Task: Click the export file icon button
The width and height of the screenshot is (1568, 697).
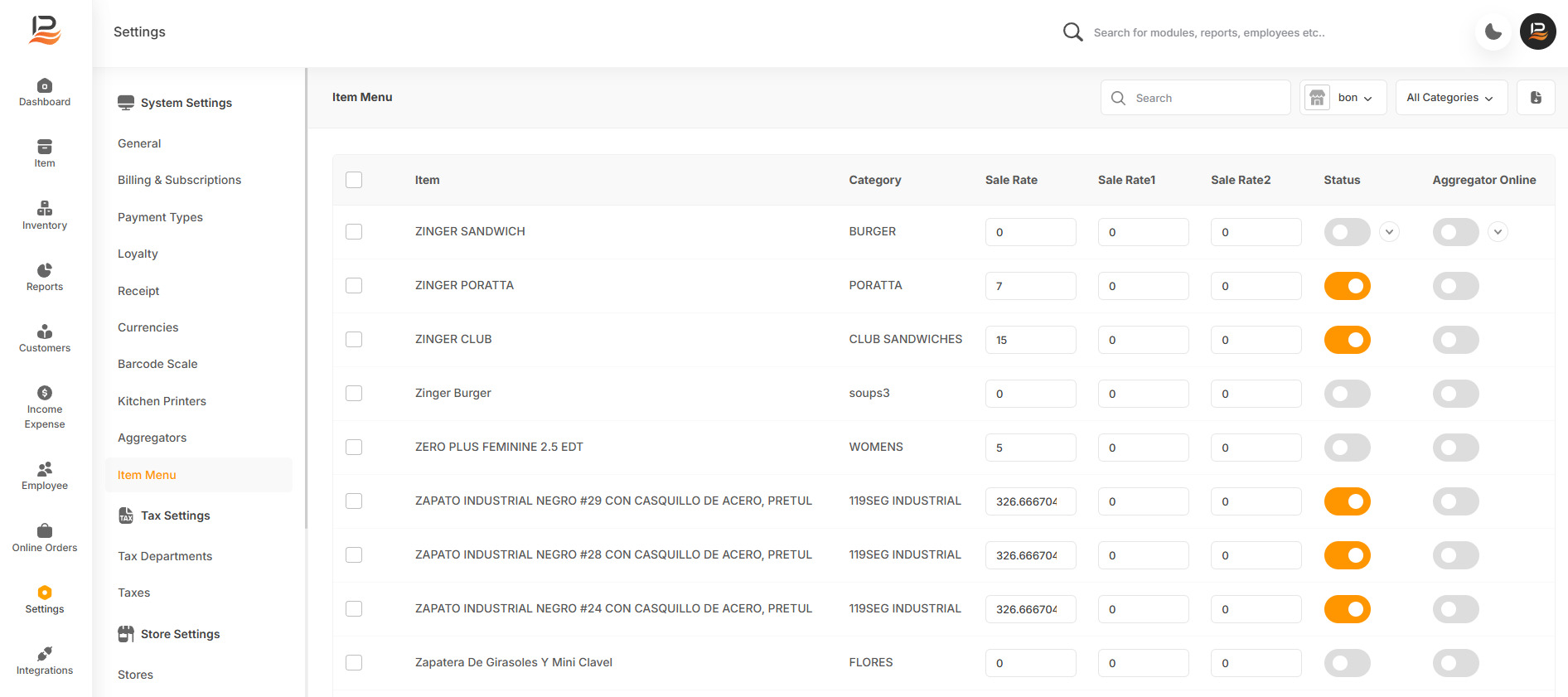Action: pos(1536,98)
